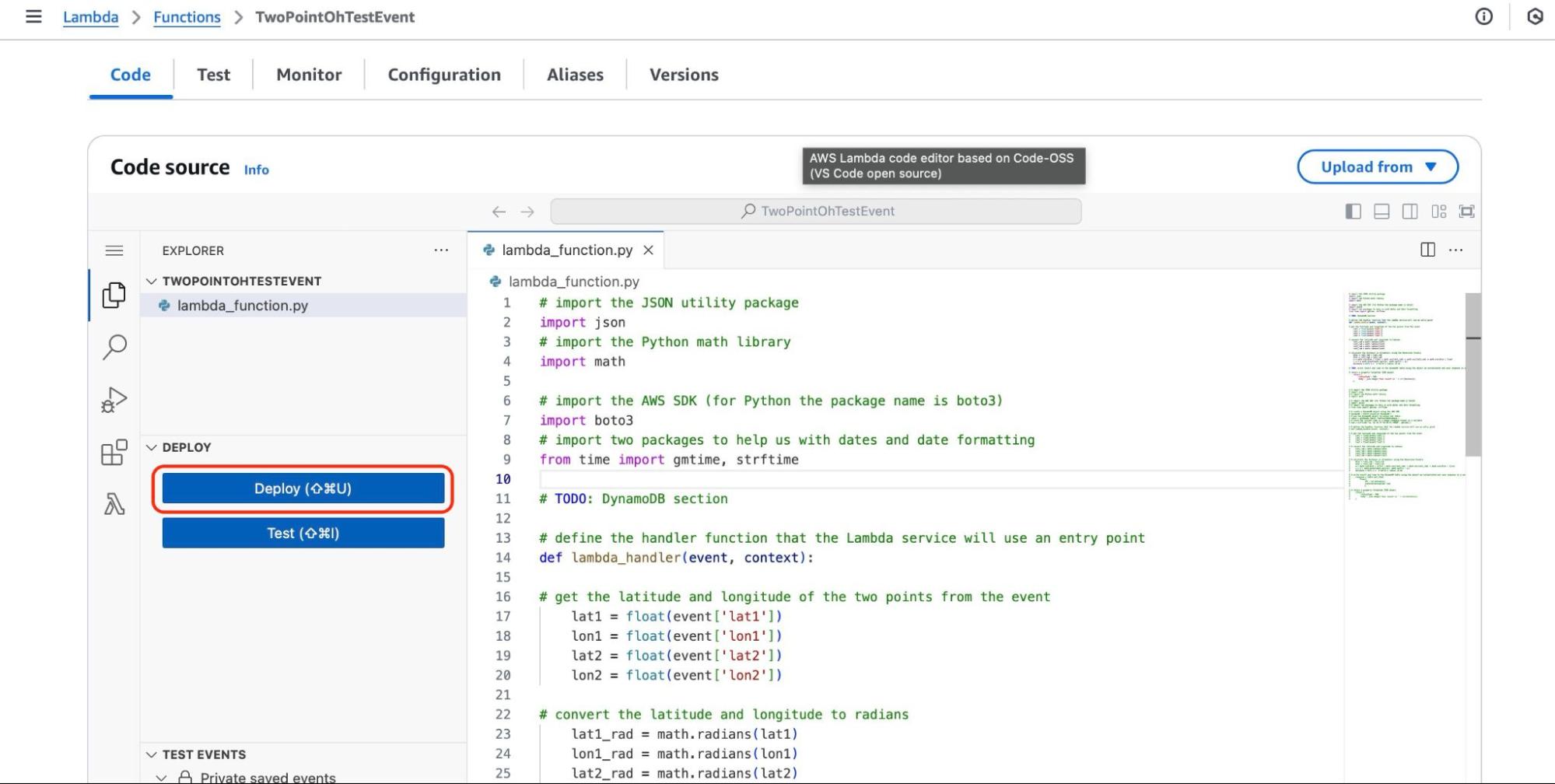Image resolution: width=1555 pixels, height=784 pixels.
Task: Click the EXPLORER panel header text
Action: (193, 250)
